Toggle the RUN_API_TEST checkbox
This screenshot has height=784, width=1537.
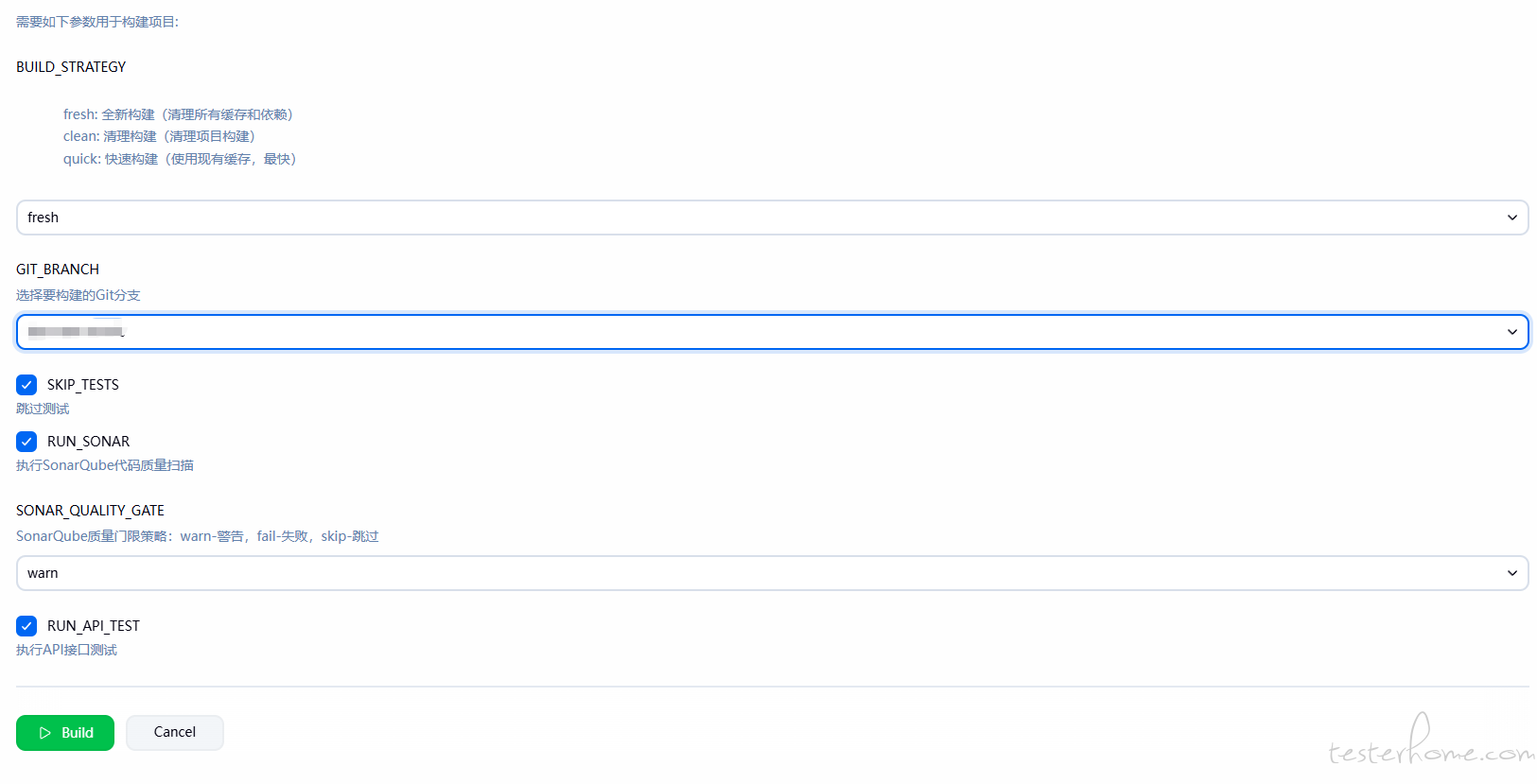click(x=26, y=626)
